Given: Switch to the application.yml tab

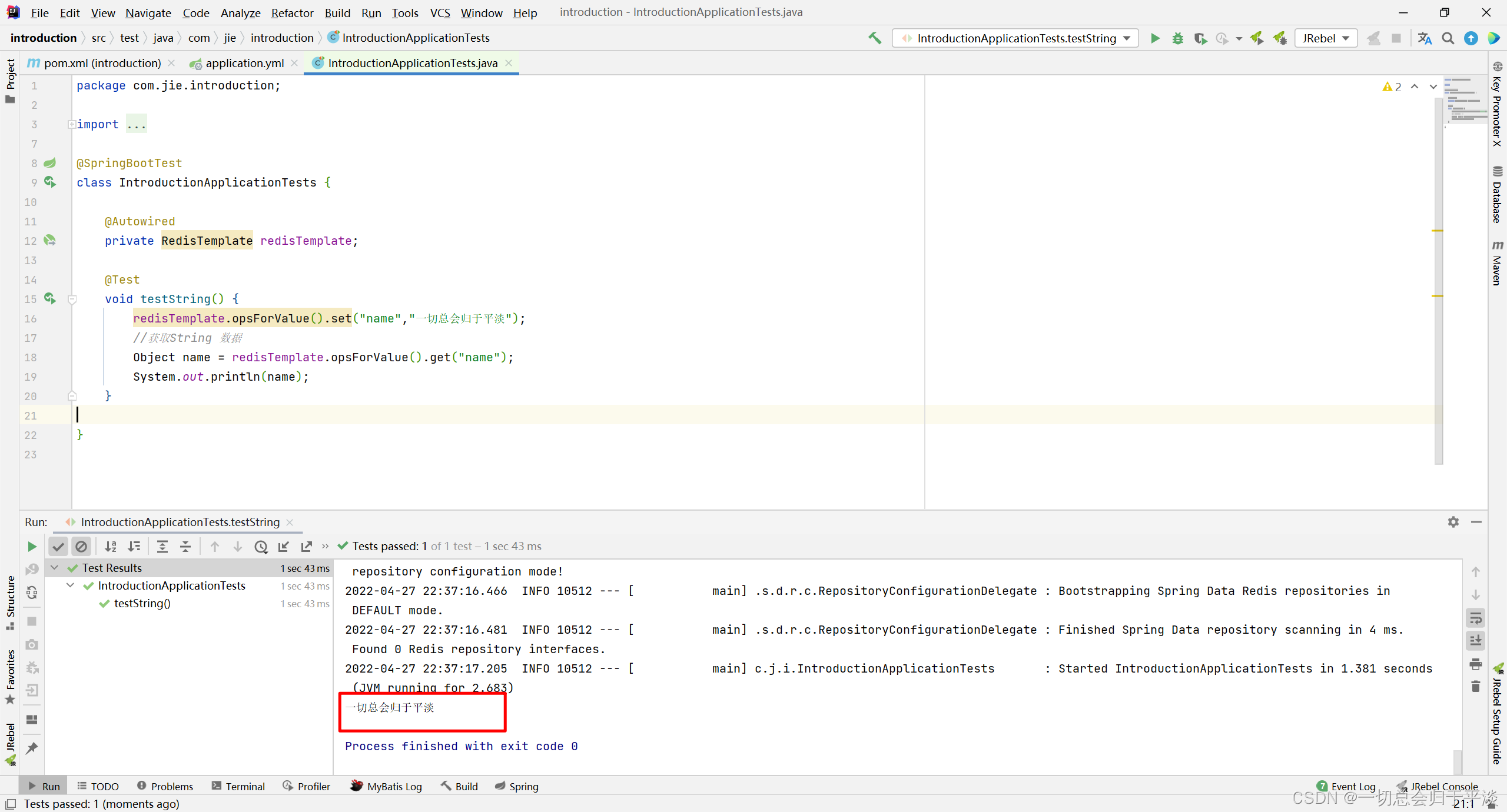Looking at the screenshot, I should pos(244,63).
